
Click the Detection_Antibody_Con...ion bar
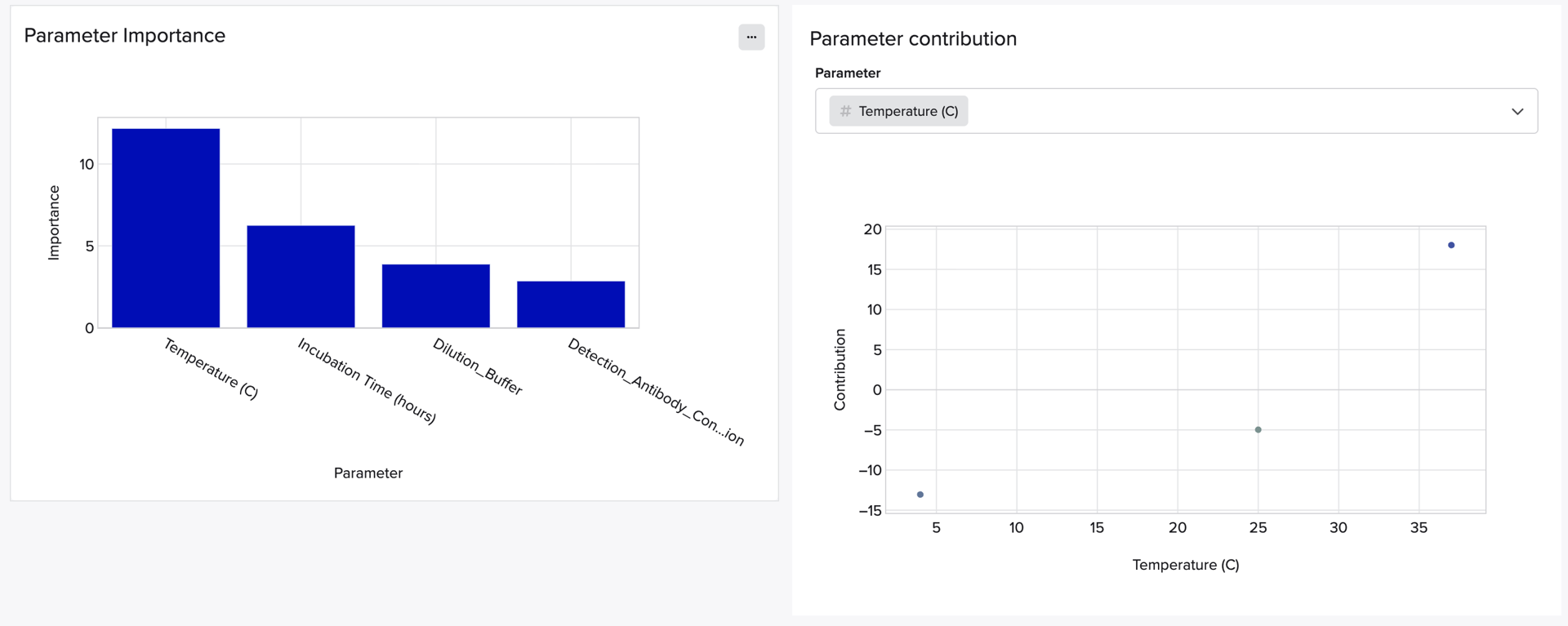pyautogui.click(x=570, y=304)
